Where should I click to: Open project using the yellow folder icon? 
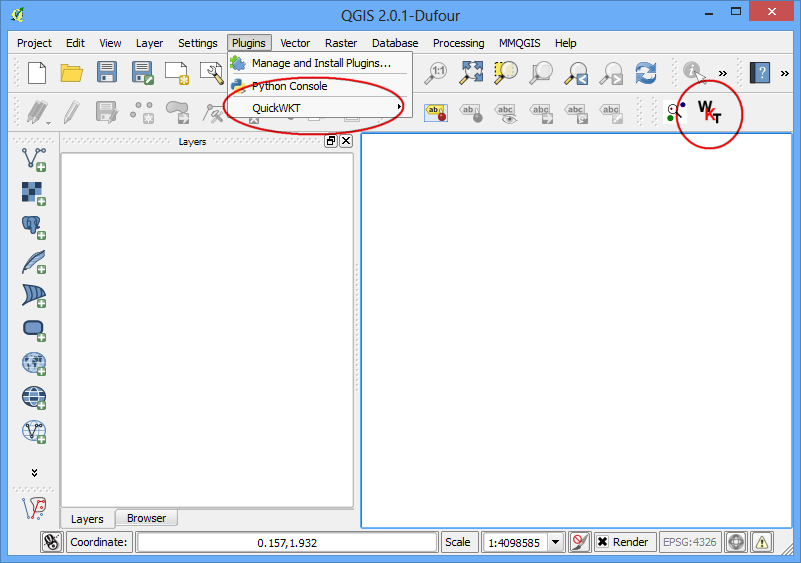[x=72, y=73]
